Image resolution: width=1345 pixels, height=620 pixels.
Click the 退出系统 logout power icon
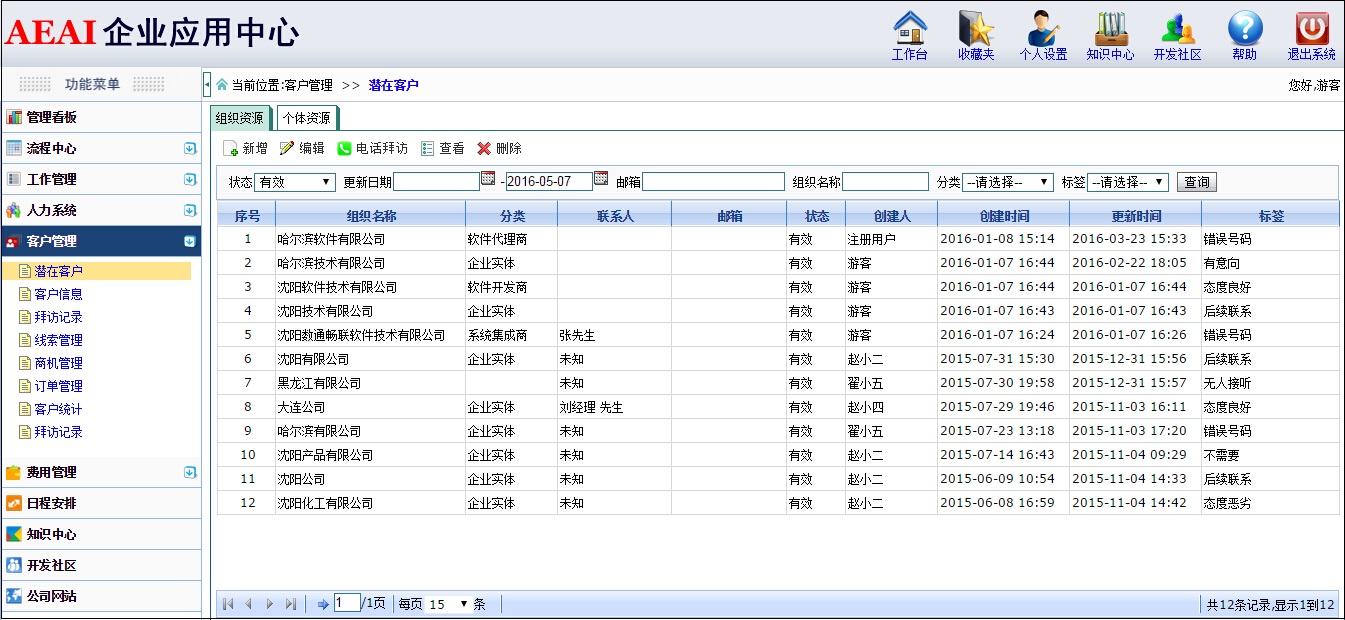point(1311,29)
